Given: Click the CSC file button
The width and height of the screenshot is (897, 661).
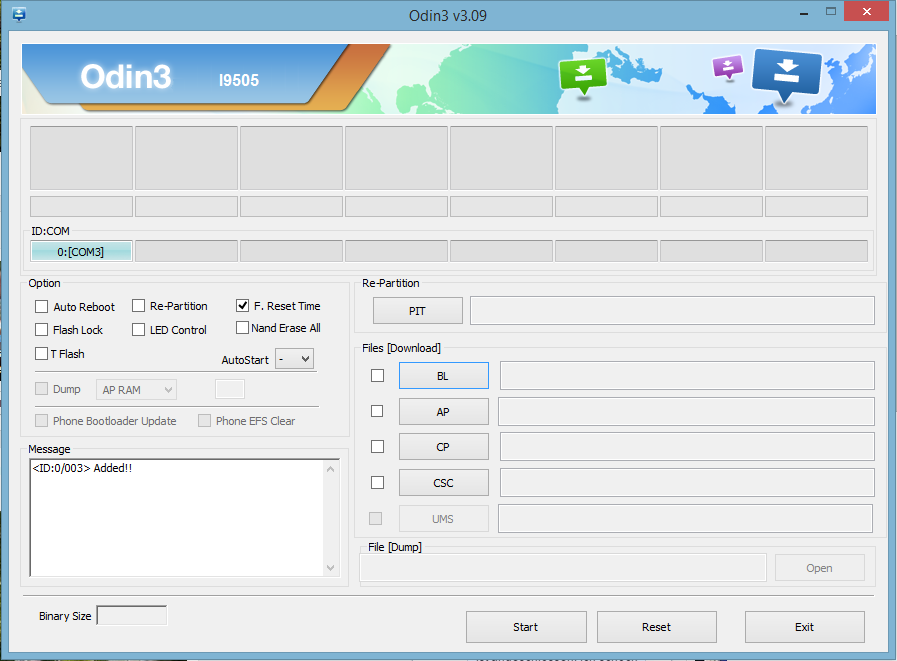Looking at the screenshot, I should pos(443,483).
